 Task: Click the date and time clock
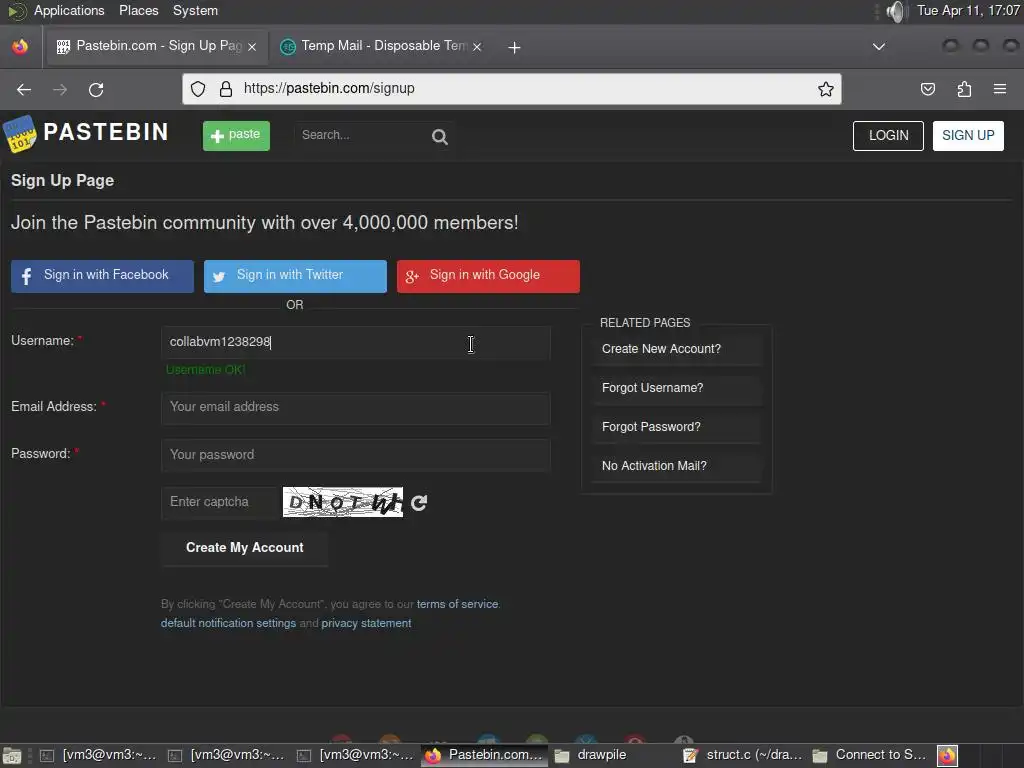(968, 10)
